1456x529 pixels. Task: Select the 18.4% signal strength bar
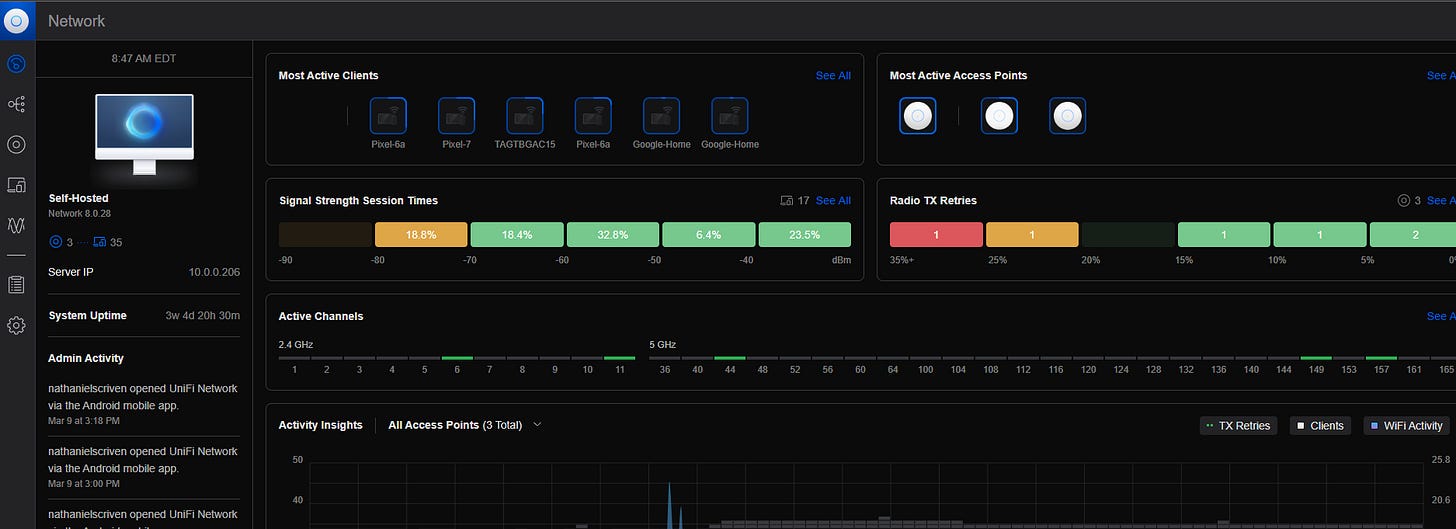point(517,235)
